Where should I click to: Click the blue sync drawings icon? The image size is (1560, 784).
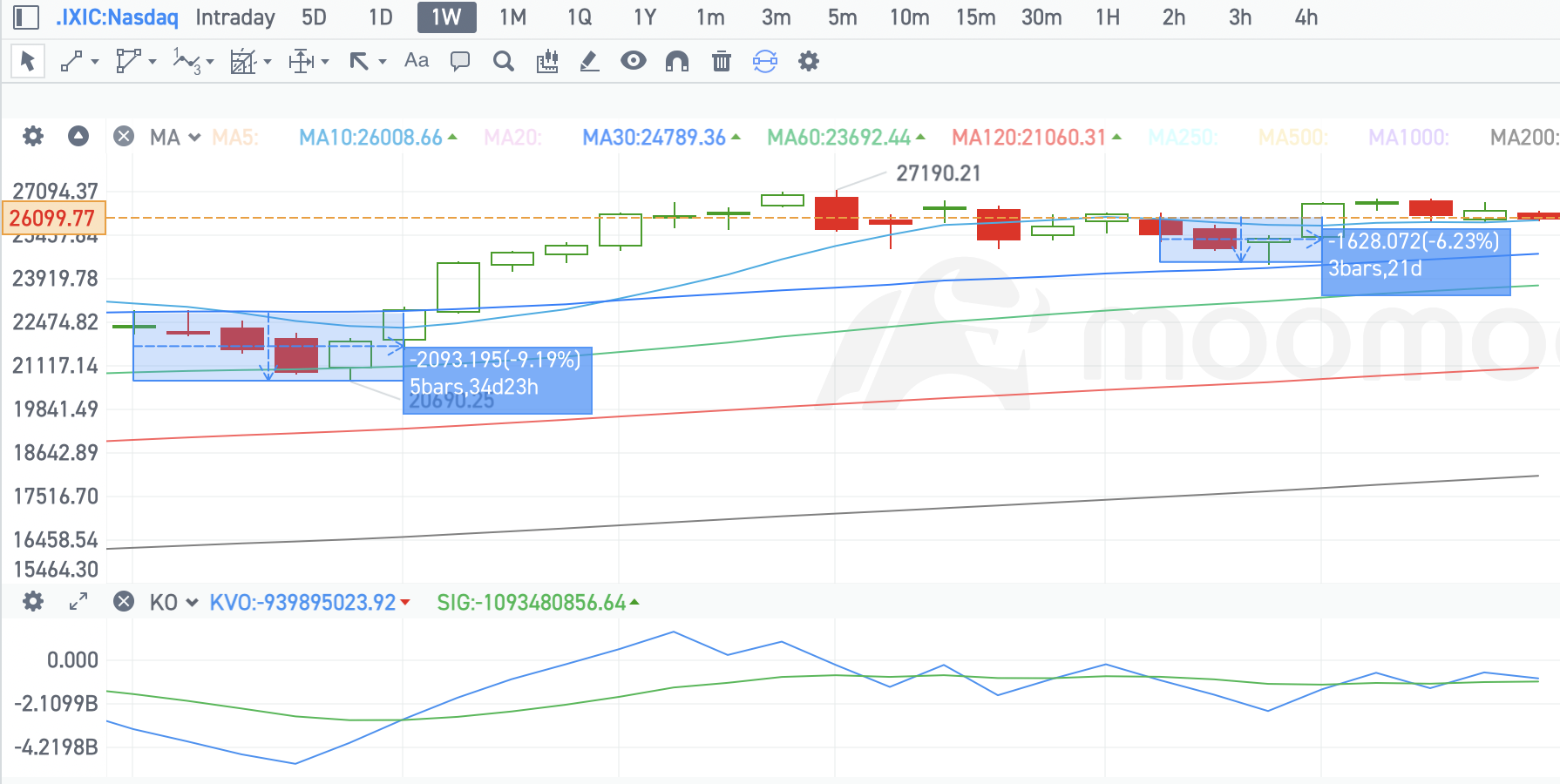(765, 61)
